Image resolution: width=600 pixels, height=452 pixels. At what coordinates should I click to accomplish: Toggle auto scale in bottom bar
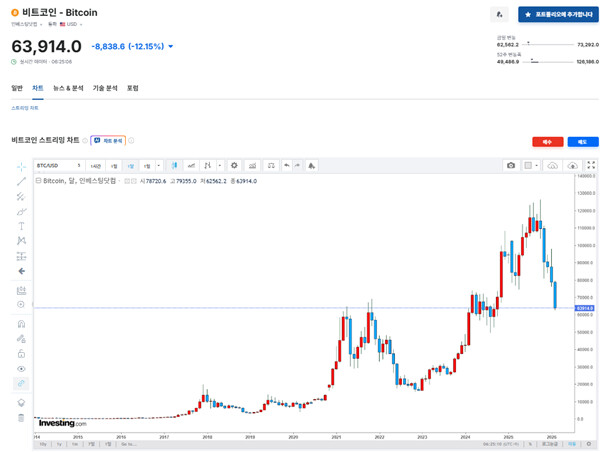click(x=572, y=444)
